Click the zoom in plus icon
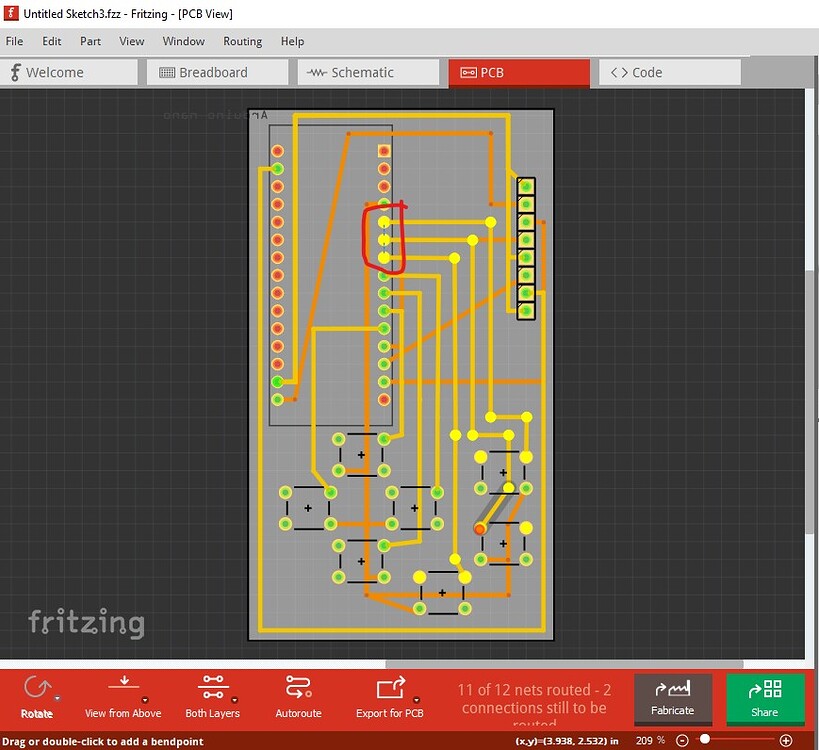The width and height of the screenshot is (819, 750). [x=786, y=740]
